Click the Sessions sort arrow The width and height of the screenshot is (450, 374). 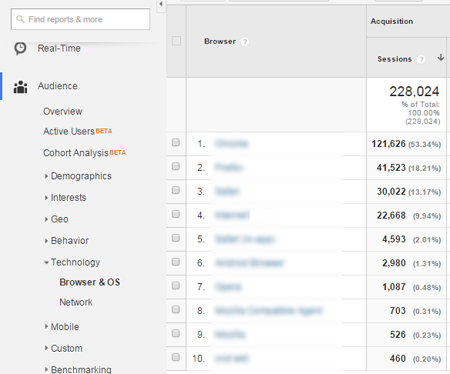pos(441,58)
